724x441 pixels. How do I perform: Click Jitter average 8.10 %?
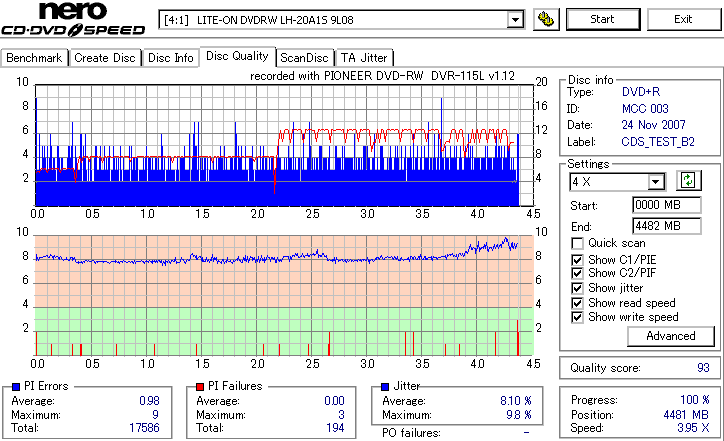coord(516,401)
